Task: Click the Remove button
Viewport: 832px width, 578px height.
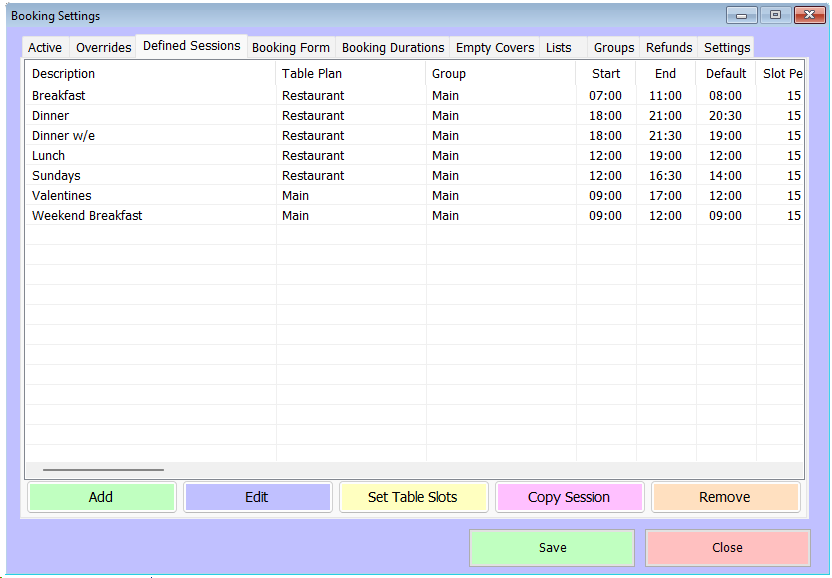Action: pyautogui.click(x=725, y=497)
